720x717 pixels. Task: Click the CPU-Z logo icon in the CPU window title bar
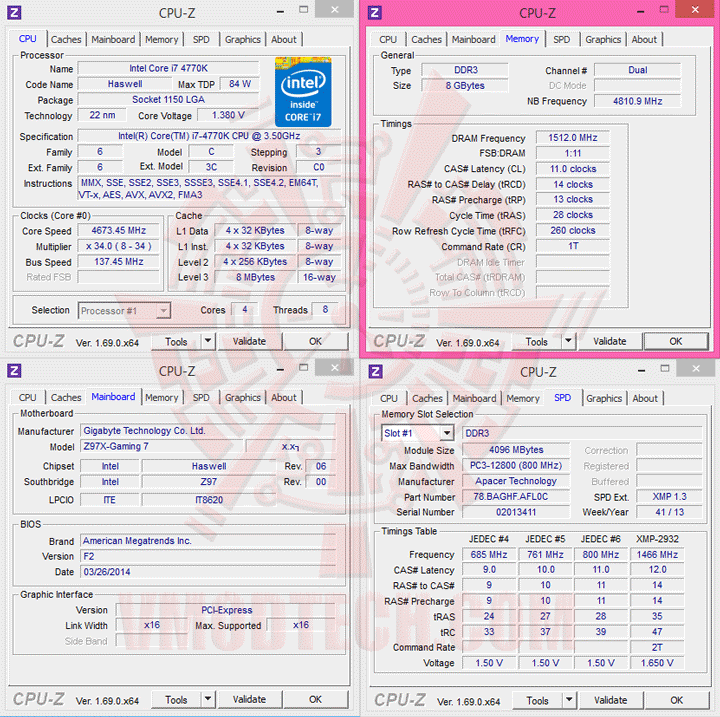(x=14, y=12)
